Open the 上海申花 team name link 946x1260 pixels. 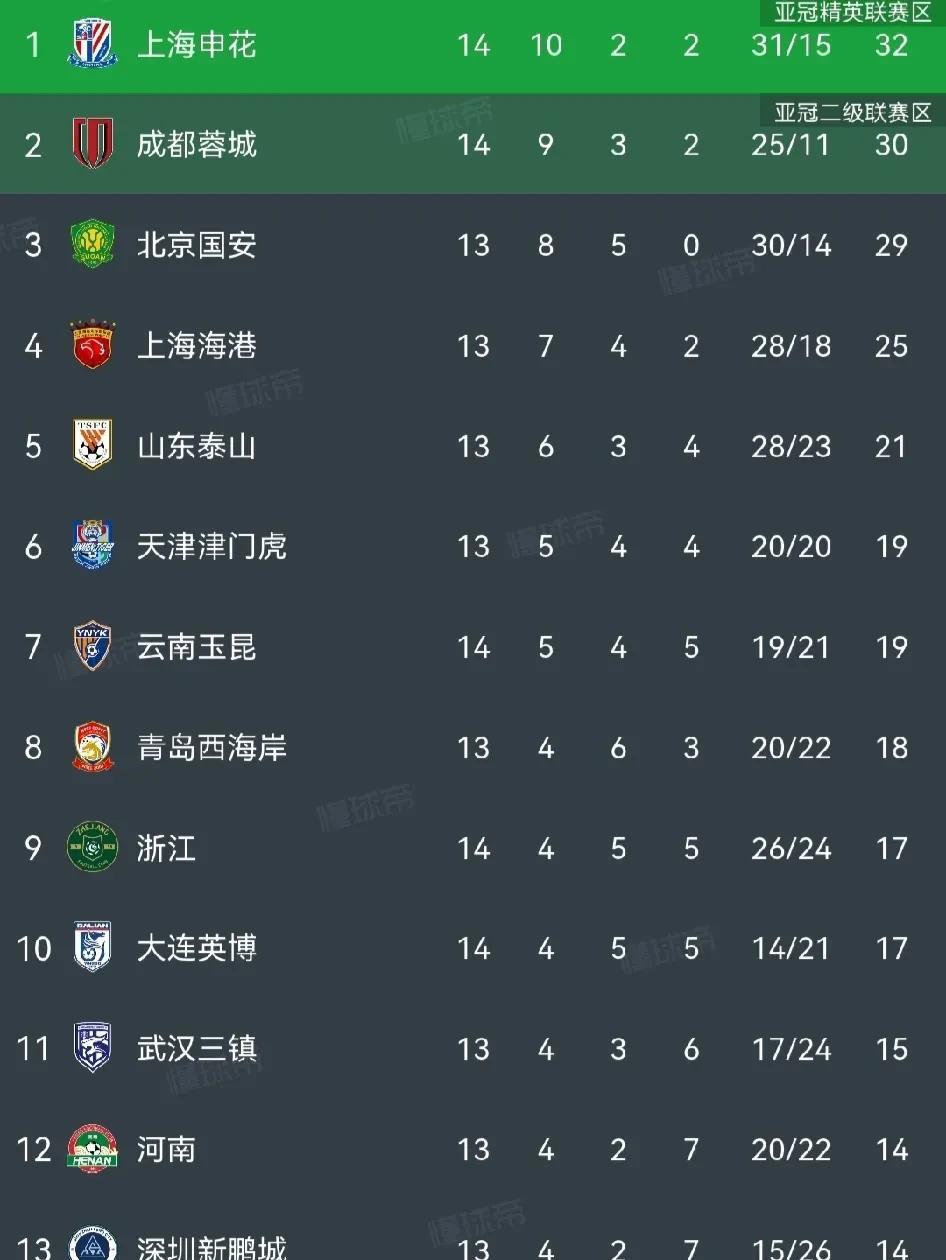197,45
